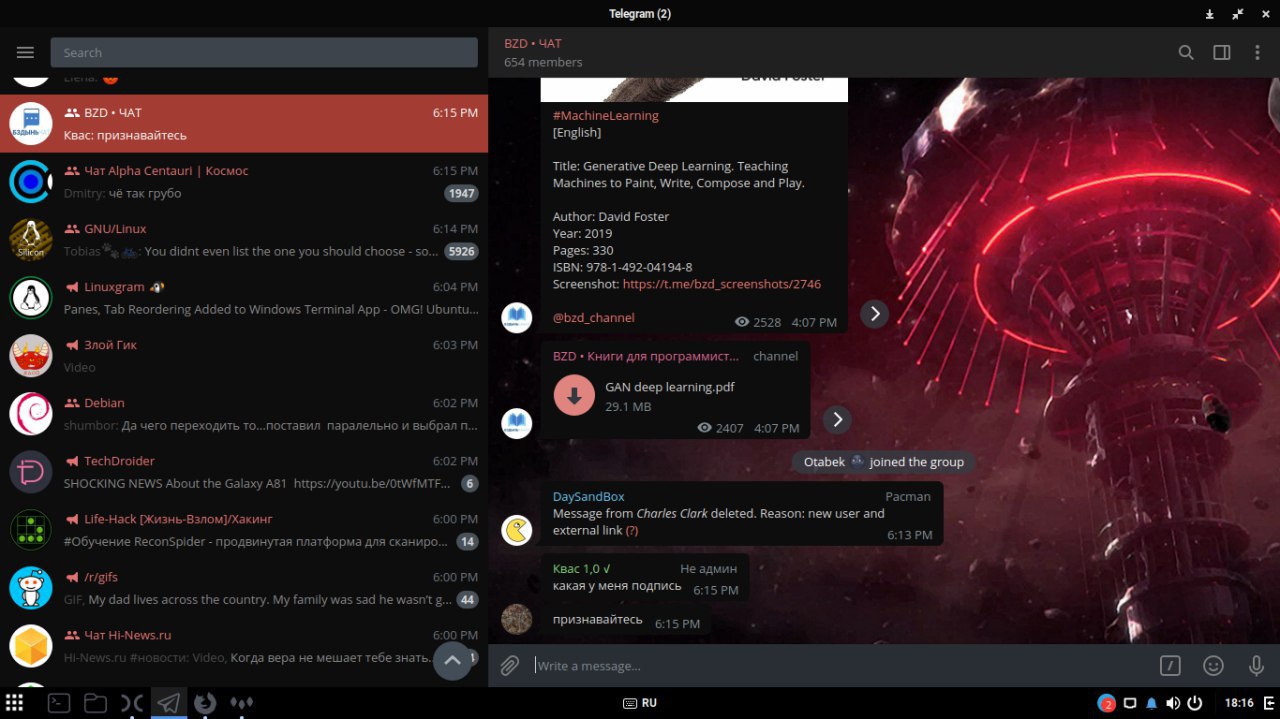Open Firefox from the taskbar
Viewport: 1280px width, 719px height.
pos(205,703)
